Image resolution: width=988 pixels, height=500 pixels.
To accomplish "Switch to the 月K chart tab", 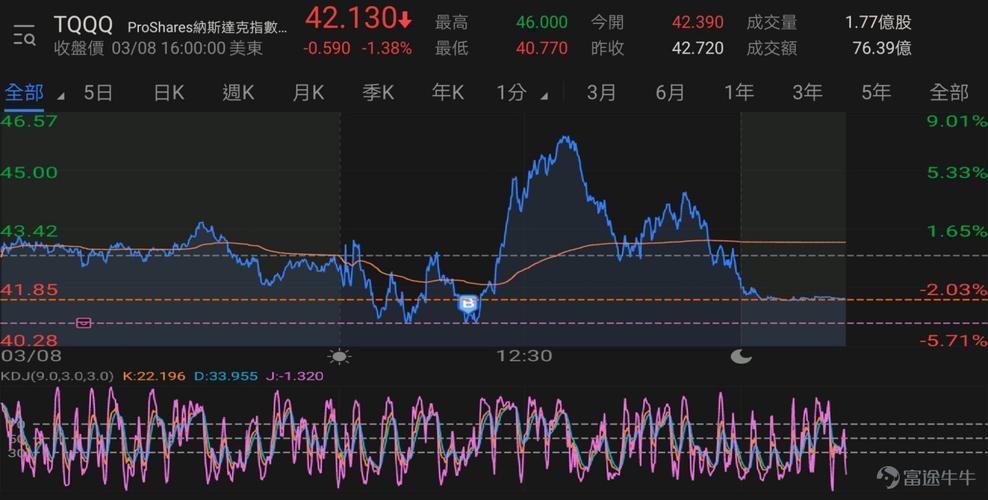I will click(x=308, y=93).
